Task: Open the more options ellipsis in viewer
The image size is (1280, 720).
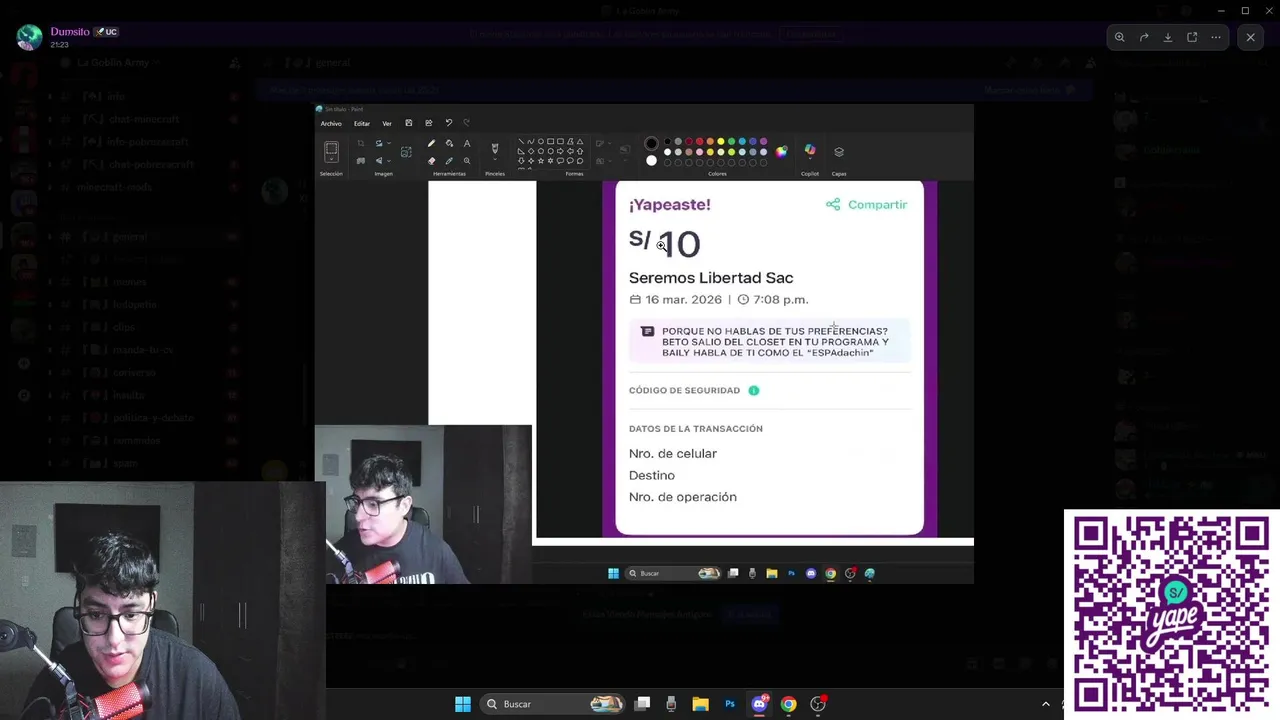Action: click(x=1216, y=37)
